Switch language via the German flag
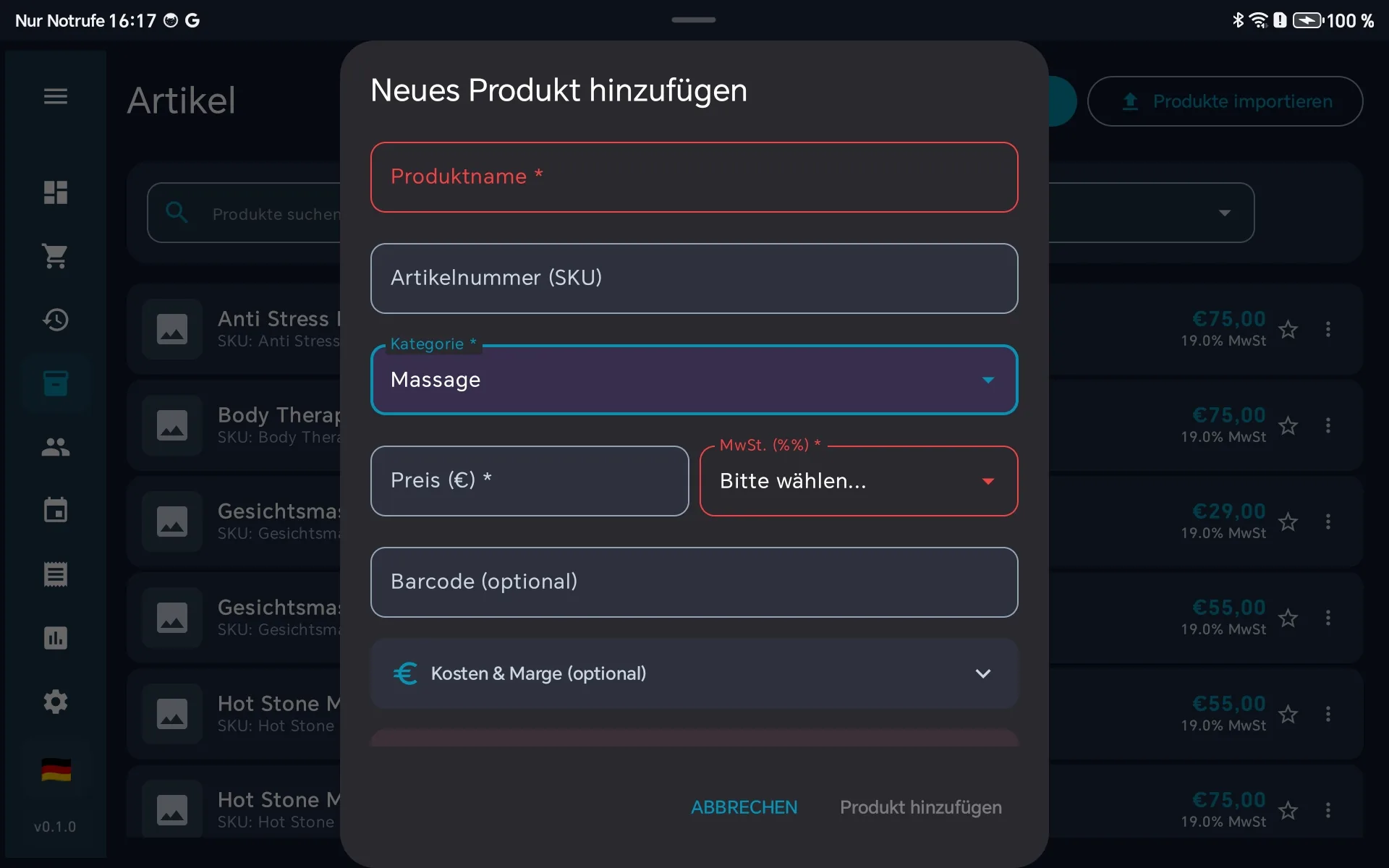The image size is (1389, 868). pos(56,770)
